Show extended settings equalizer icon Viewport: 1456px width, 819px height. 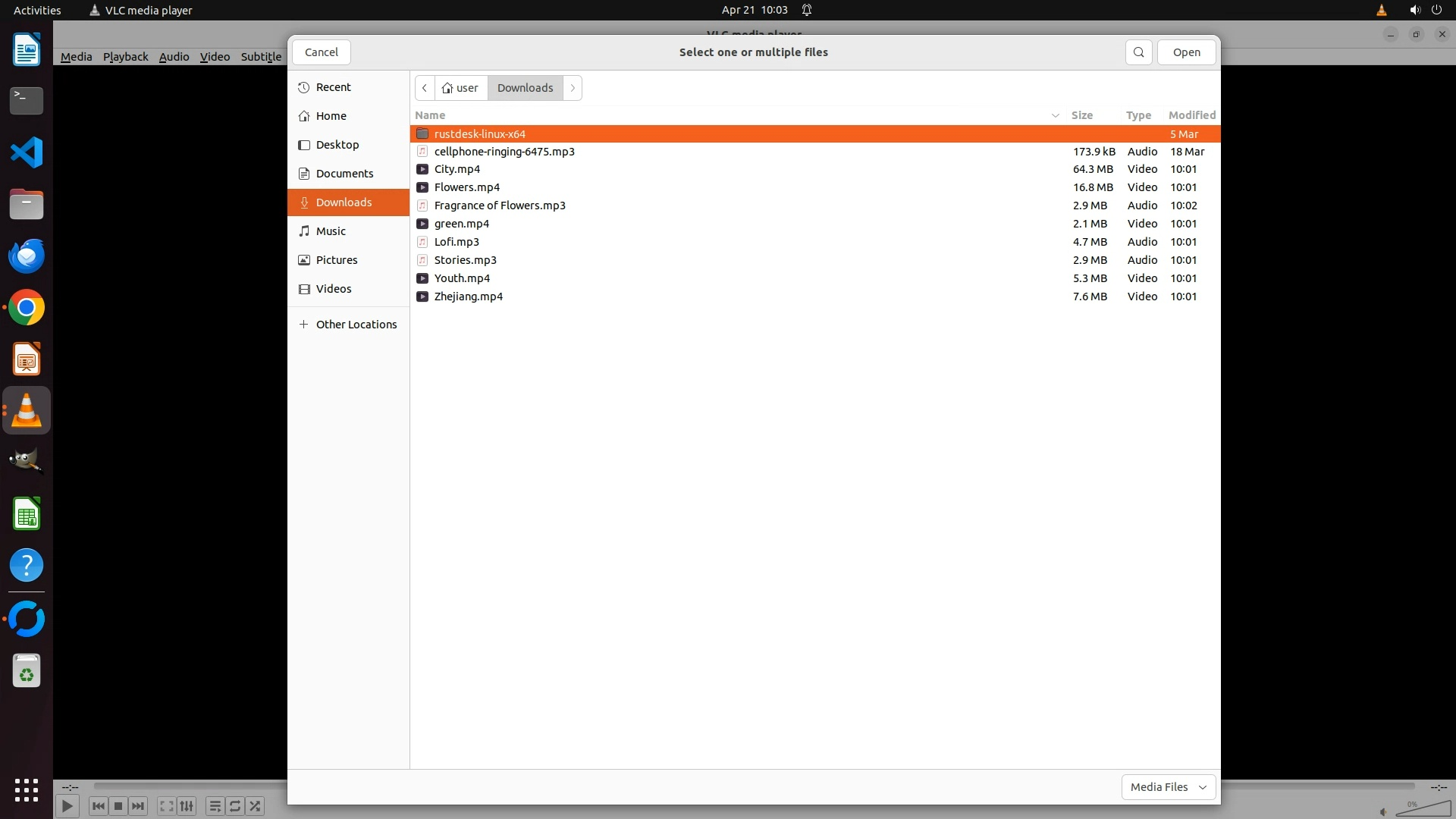coord(187,806)
